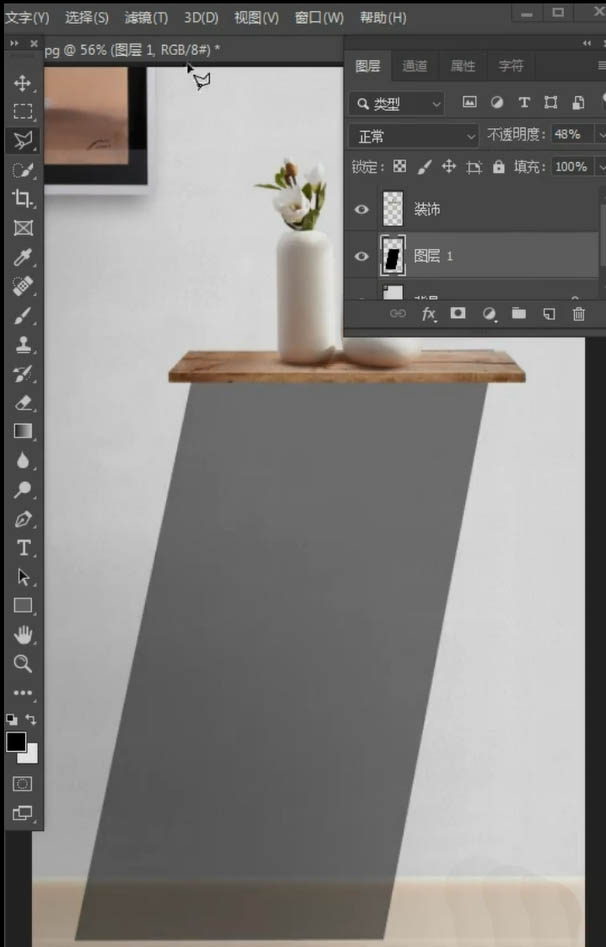606x947 pixels.
Task: Select the Clone Stamp tool
Action: point(22,344)
